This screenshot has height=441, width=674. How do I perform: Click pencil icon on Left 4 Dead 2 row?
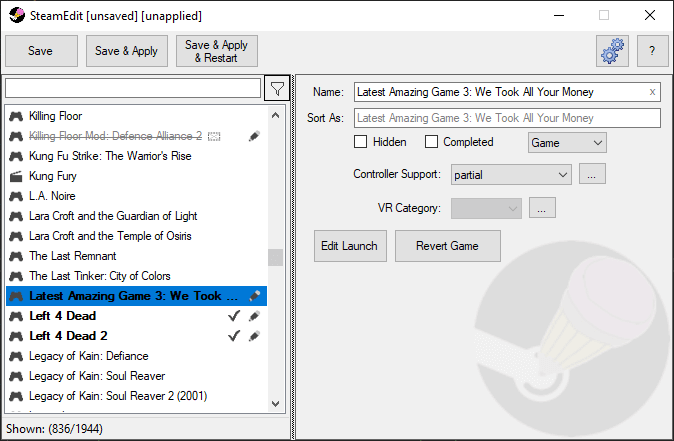(x=254, y=336)
